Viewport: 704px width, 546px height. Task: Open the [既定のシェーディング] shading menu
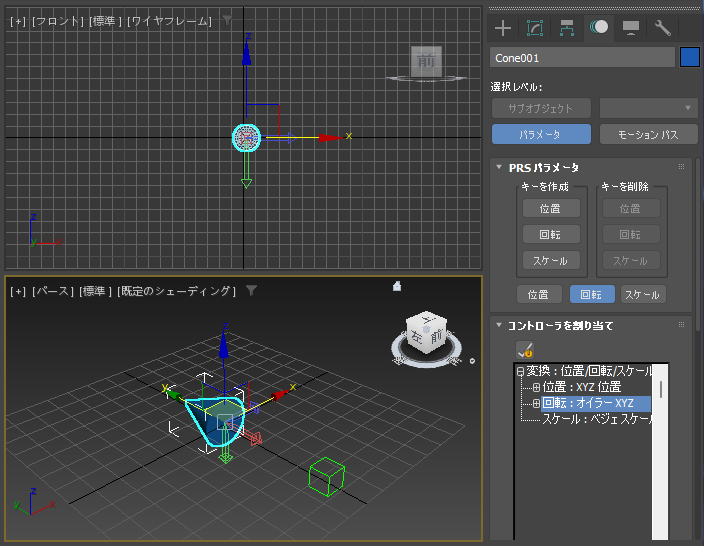(176, 291)
